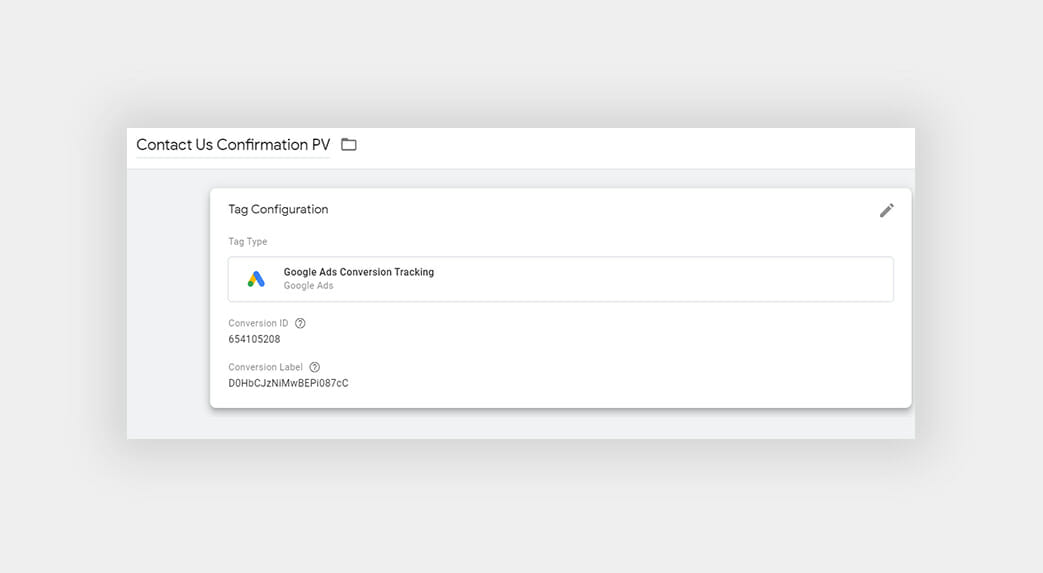Click the Google Ads subtitle under tag type
This screenshot has height=573, width=1043.
tap(308, 286)
